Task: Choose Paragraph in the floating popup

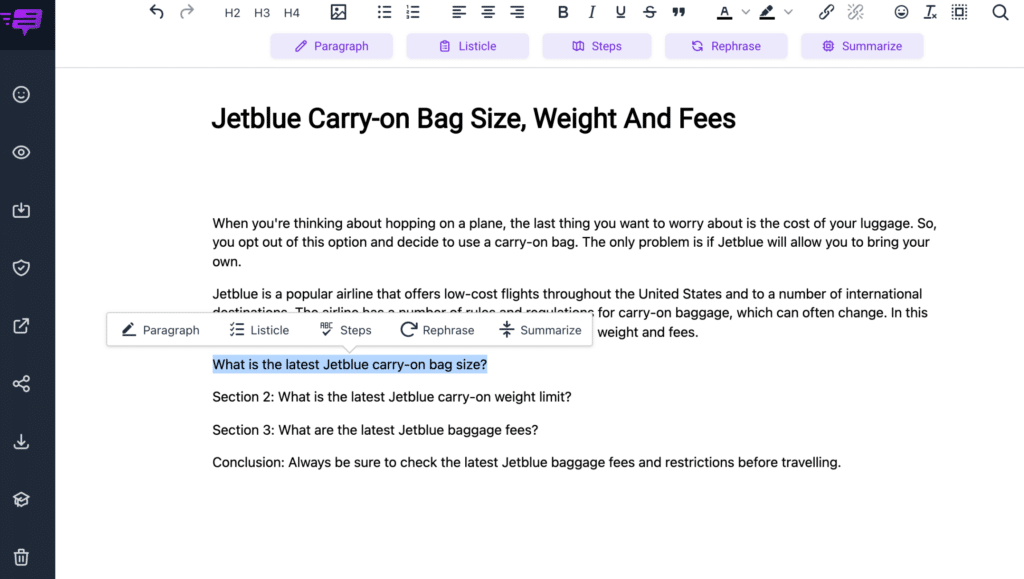Action: pos(161,330)
